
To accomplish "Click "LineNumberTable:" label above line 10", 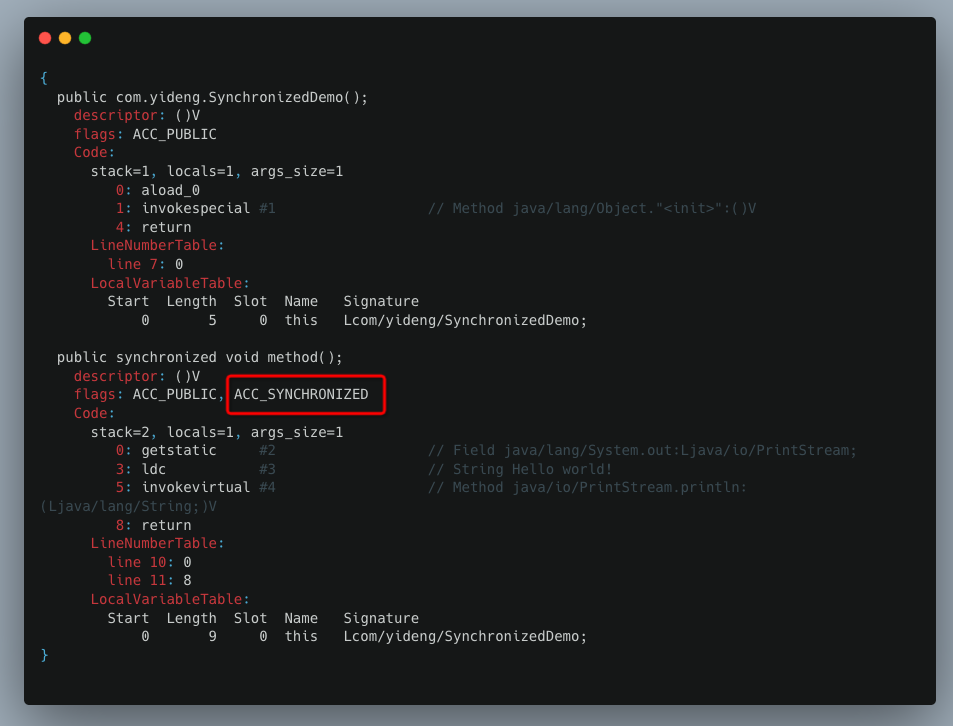I will (x=157, y=543).
